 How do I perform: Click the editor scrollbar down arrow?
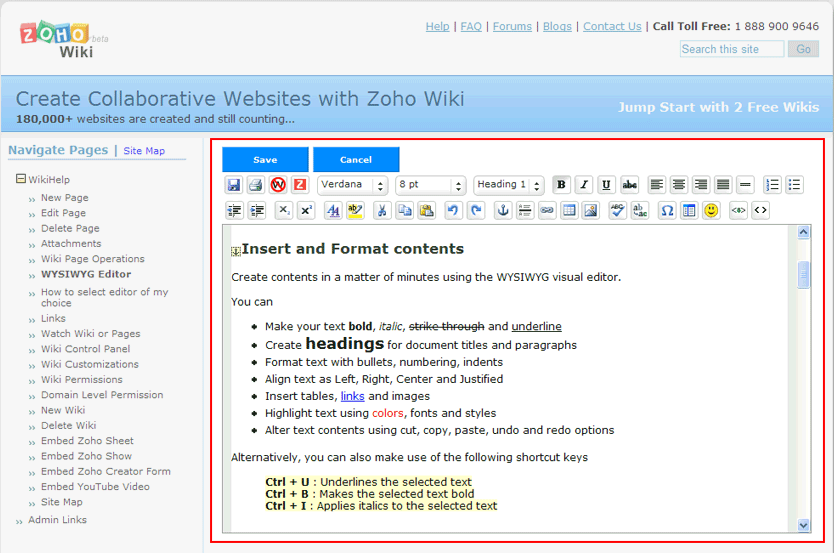click(804, 525)
